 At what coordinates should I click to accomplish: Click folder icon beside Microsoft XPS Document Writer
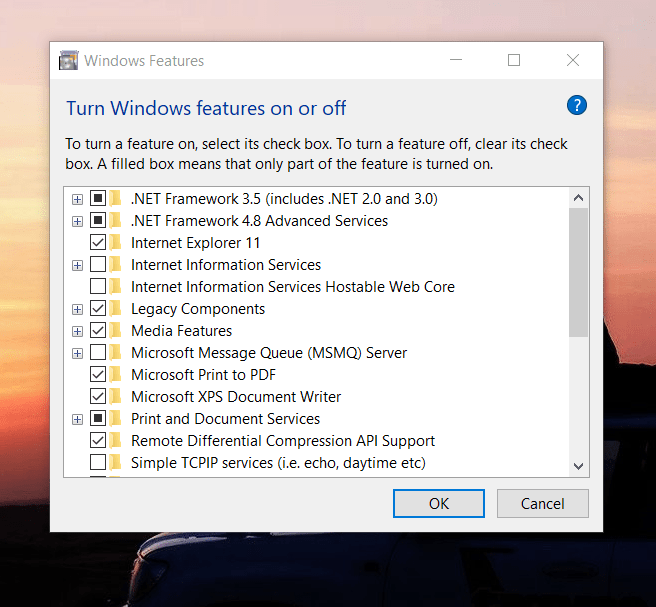pos(117,397)
